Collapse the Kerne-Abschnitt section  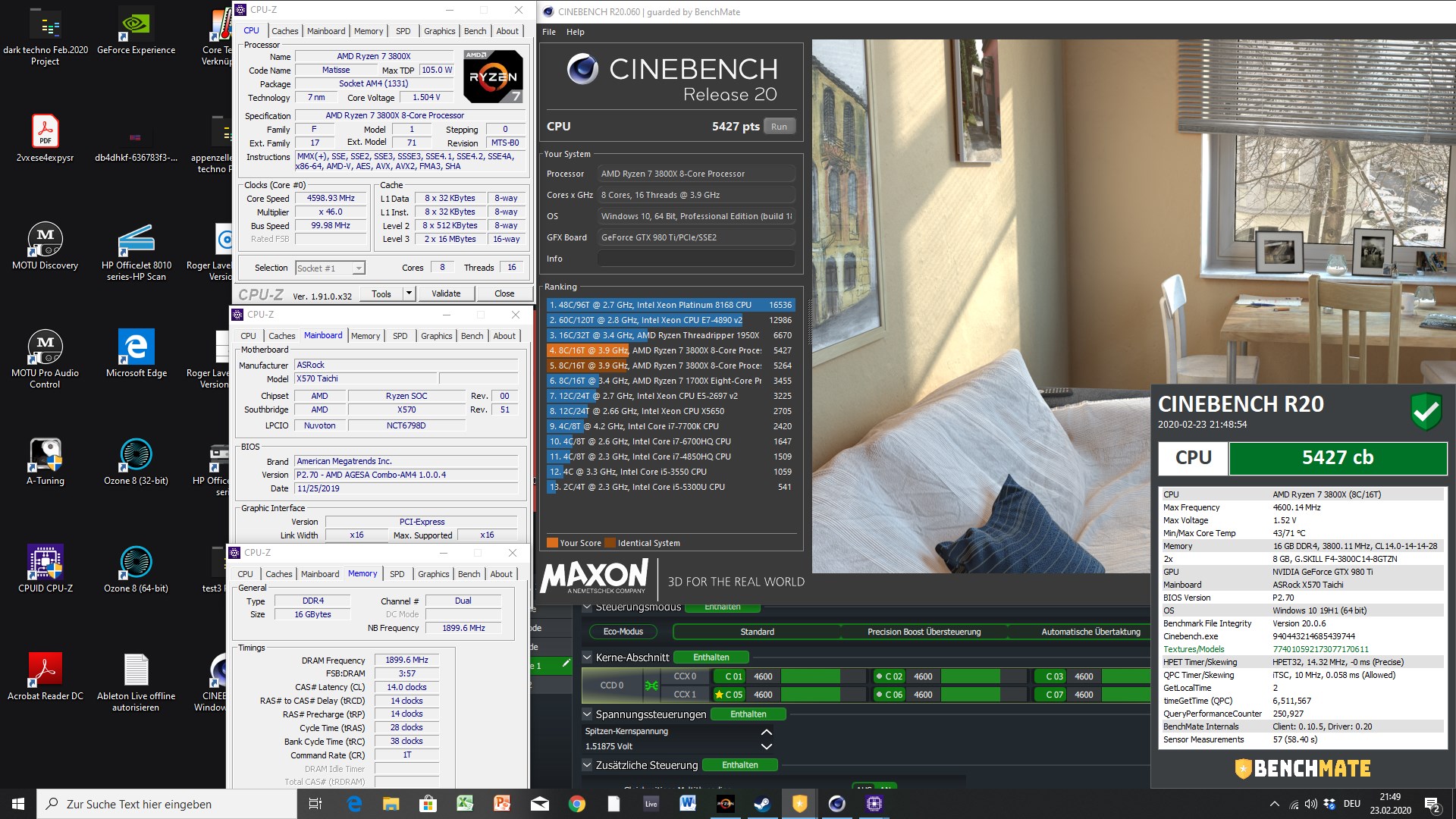point(587,657)
